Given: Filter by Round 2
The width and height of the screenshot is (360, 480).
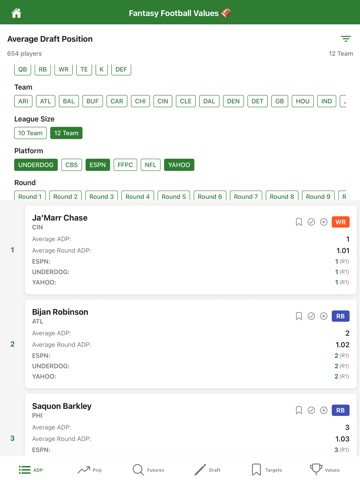Looking at the screenshot, I should point(65,196).
